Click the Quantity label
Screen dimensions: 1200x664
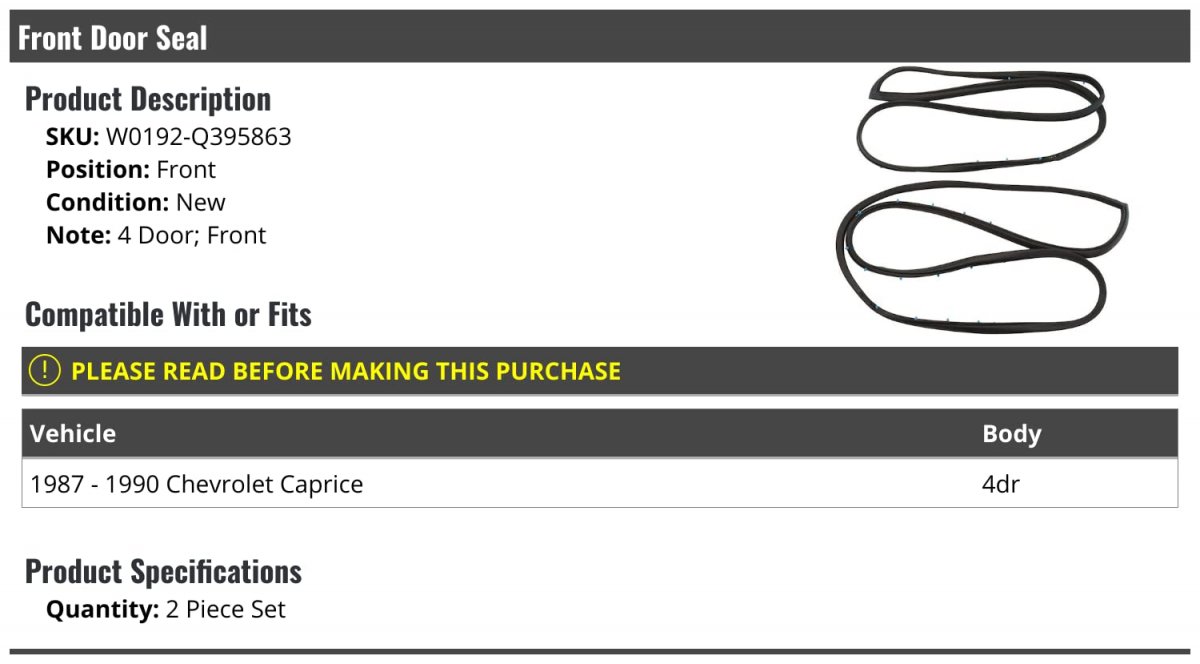[103, 609]
